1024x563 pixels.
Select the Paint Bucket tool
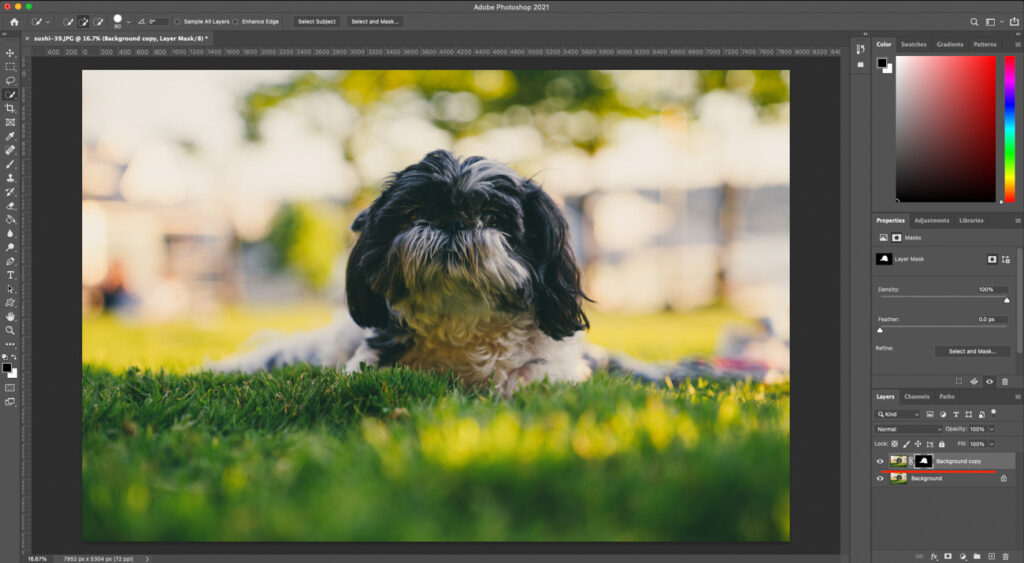tap(10, 219)
